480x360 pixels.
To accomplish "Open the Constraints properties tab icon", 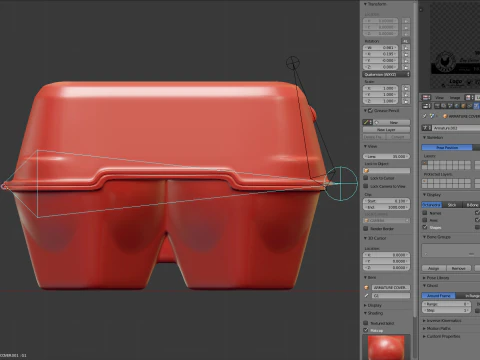I will [x=469, y=106].
